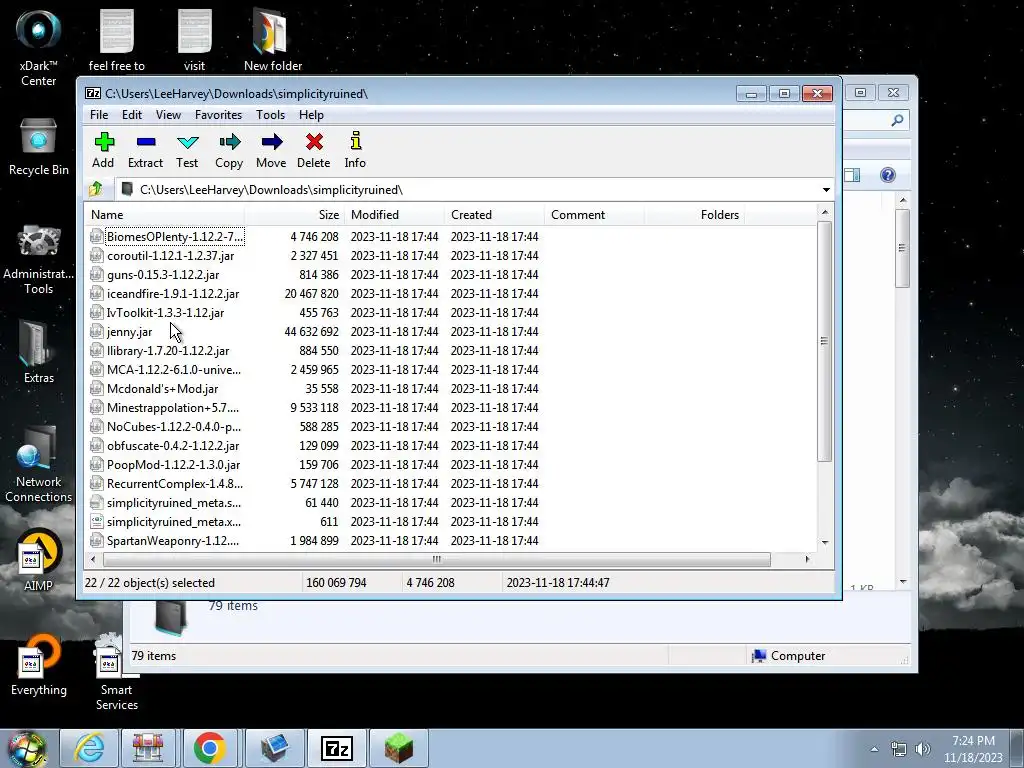Open the Help menu
Screen dimensions: 1024x768
[x=312, y=115]
